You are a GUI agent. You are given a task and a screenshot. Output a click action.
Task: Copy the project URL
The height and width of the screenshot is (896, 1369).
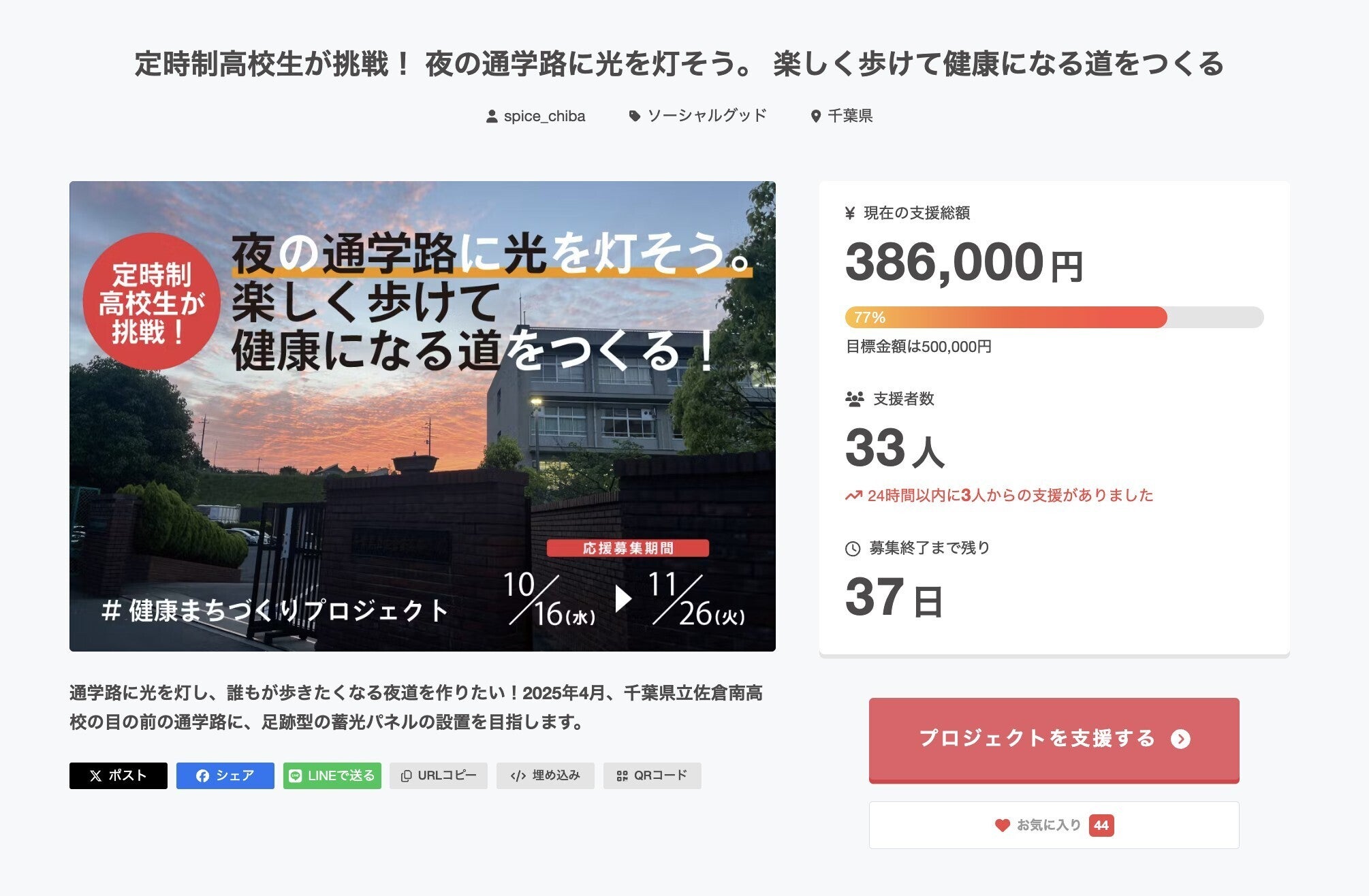click(x=439, y=775)
